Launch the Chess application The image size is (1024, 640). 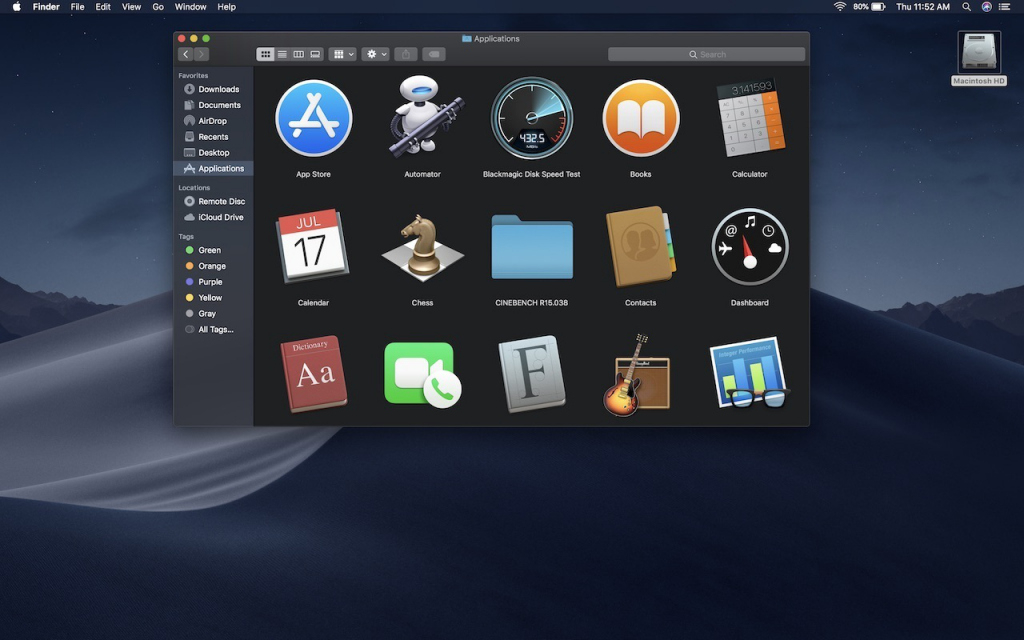point(423,246)
